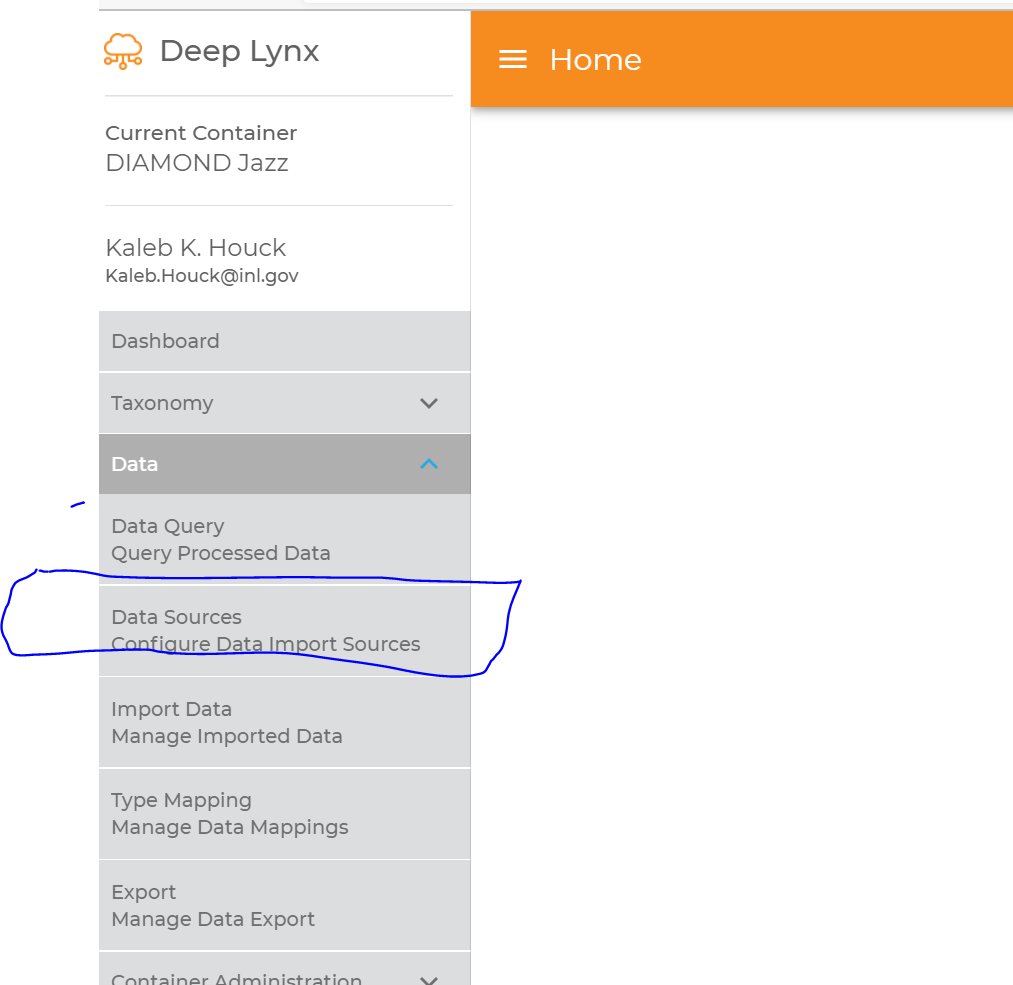Click the Container Administration label
Viewport: 1013px width, 985px height.
(237, 979)
